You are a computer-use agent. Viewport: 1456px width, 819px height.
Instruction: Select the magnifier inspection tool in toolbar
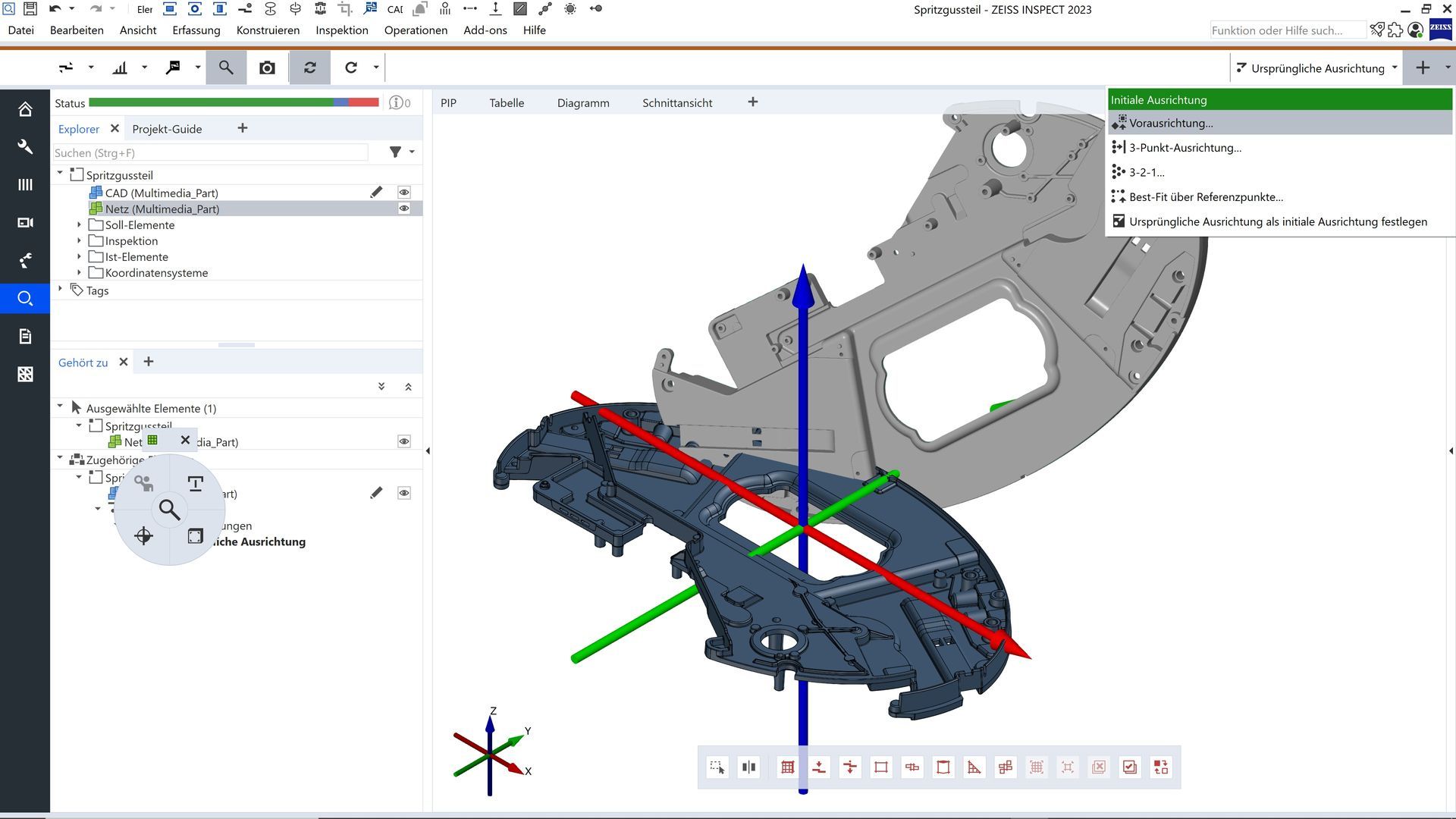(226, 67)
